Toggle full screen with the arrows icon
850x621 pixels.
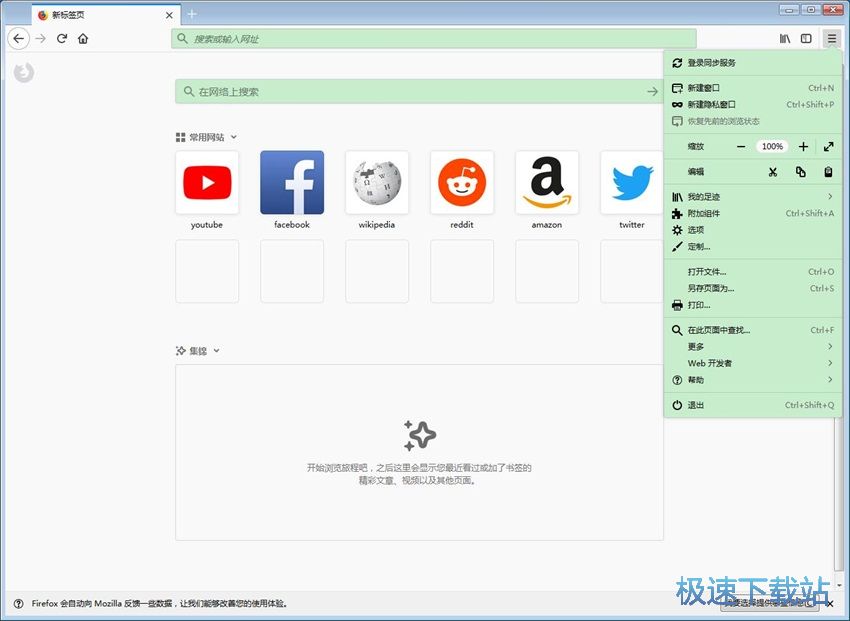[828, 146]
